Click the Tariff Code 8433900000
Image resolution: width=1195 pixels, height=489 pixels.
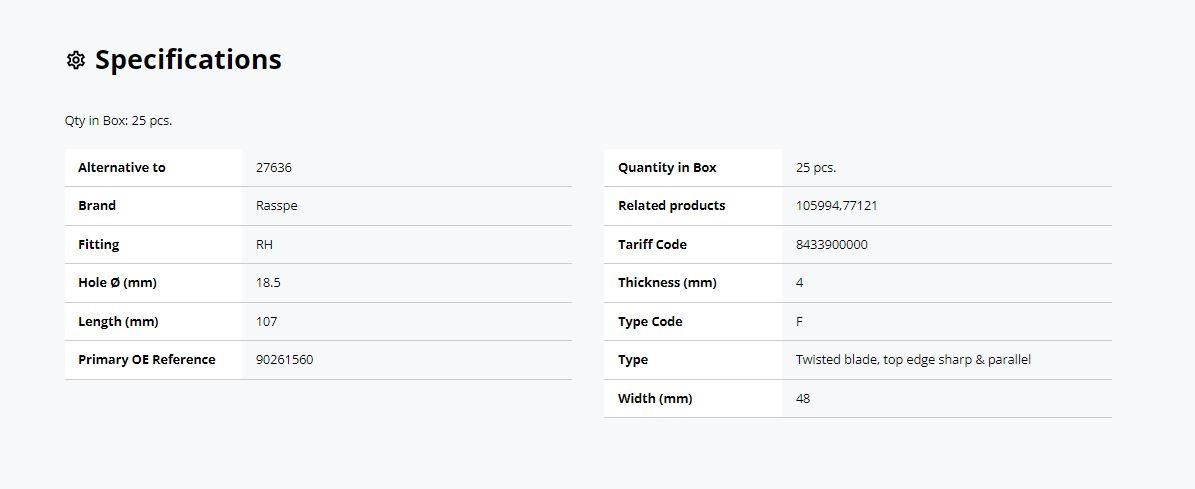tap(831, 244)
